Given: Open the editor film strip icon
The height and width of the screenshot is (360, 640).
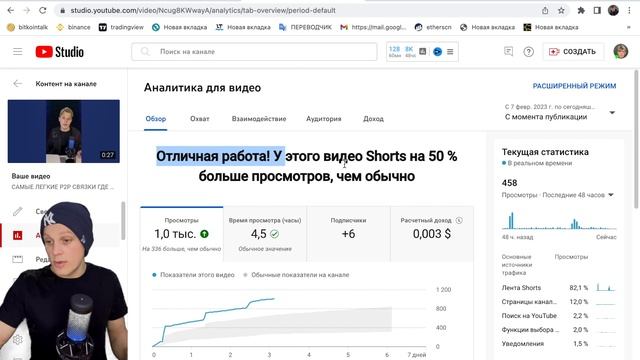Looking at the screenshot, I should tap(18, 259).
